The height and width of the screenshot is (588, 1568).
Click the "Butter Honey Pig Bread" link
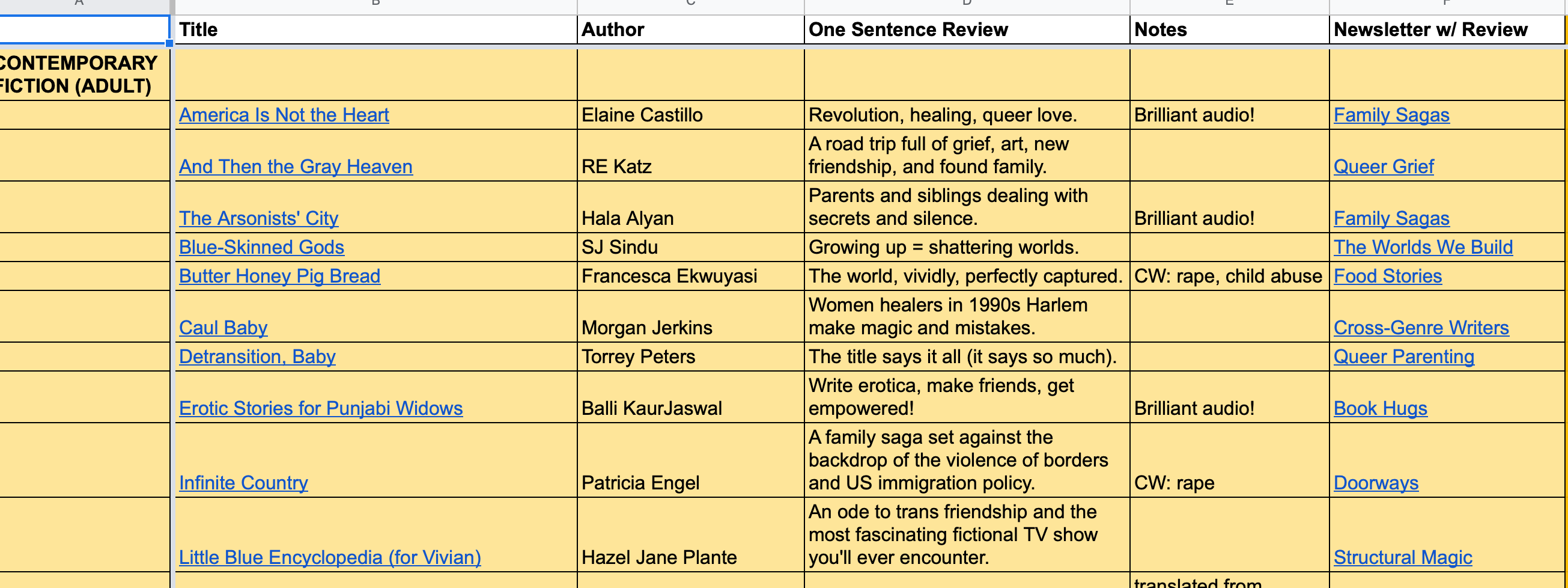click(279, 275)
